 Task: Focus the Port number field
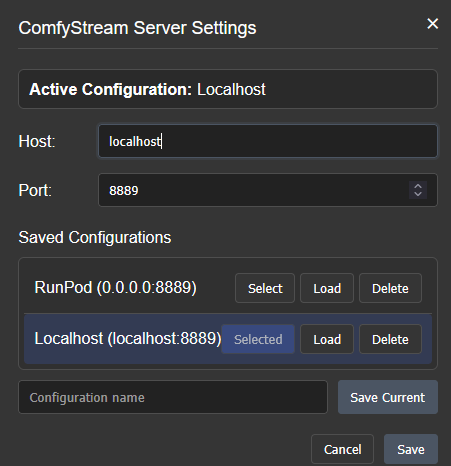click(x=268, y=190)
